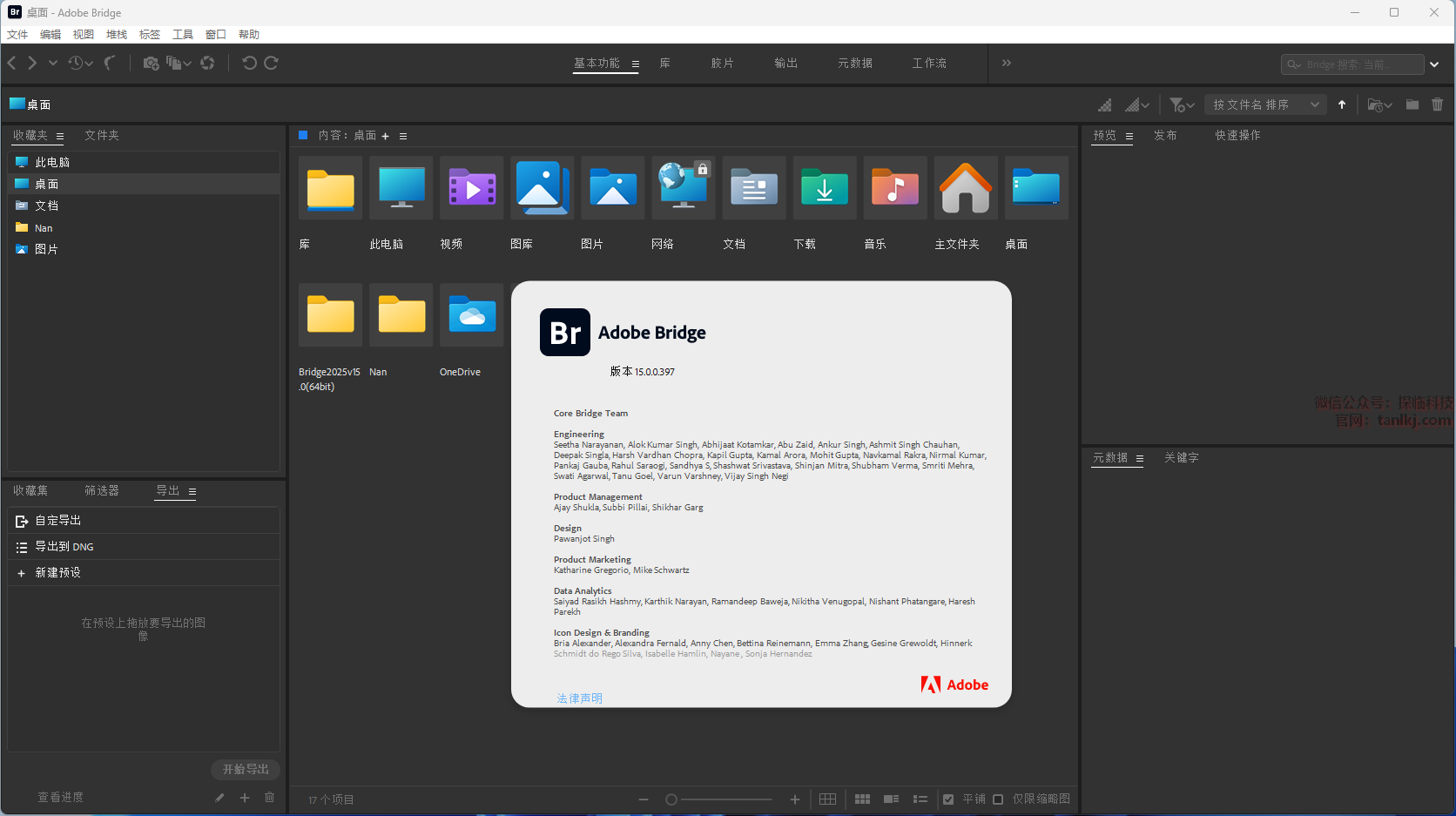Switch to the 元数据 workspace tab
The width and height of the screenshot is (1456, 816).
854,64
